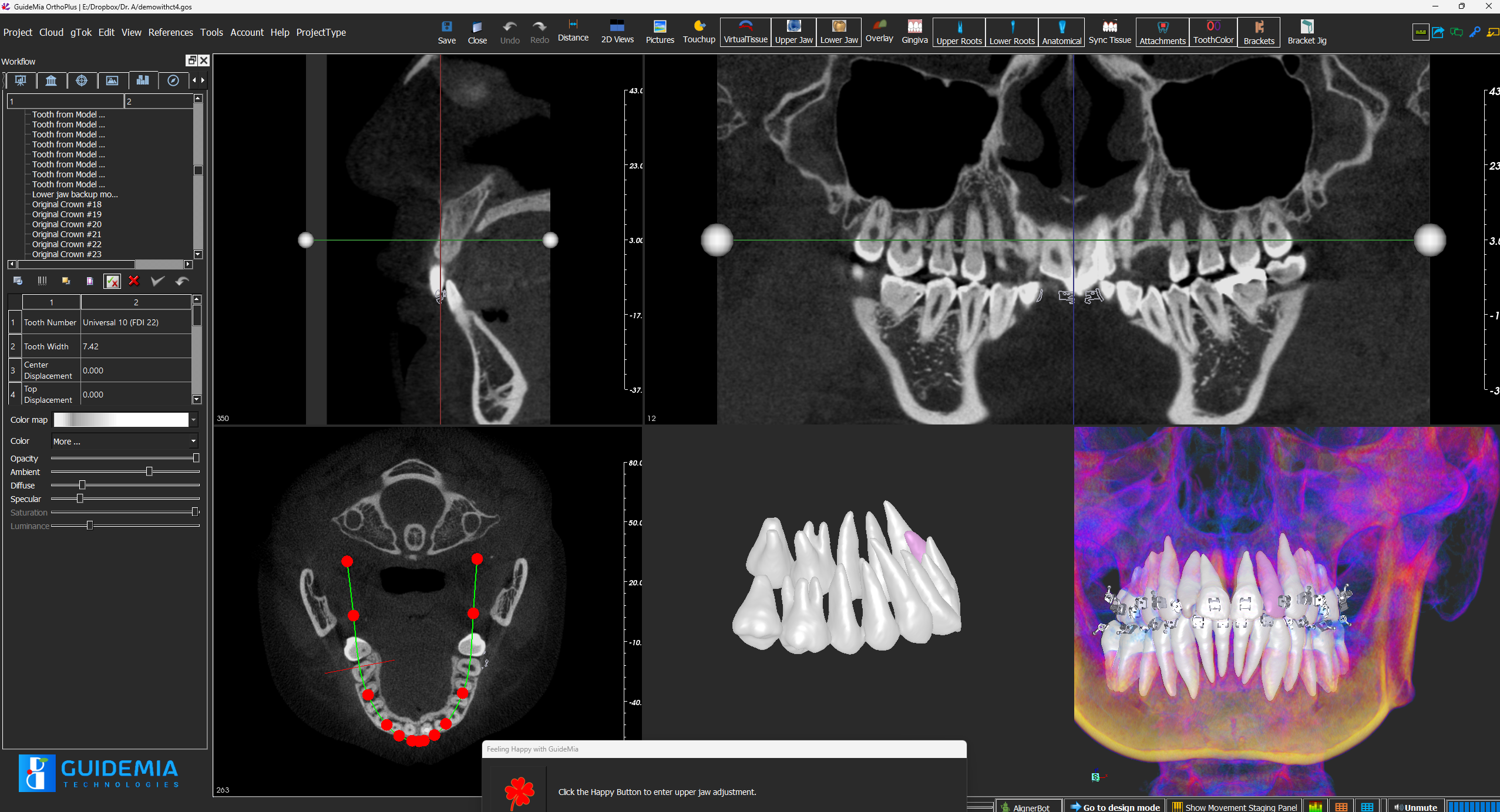Toggle the Brackets display button
This screenshot has width=1500, height=812.
point(1258,32)
